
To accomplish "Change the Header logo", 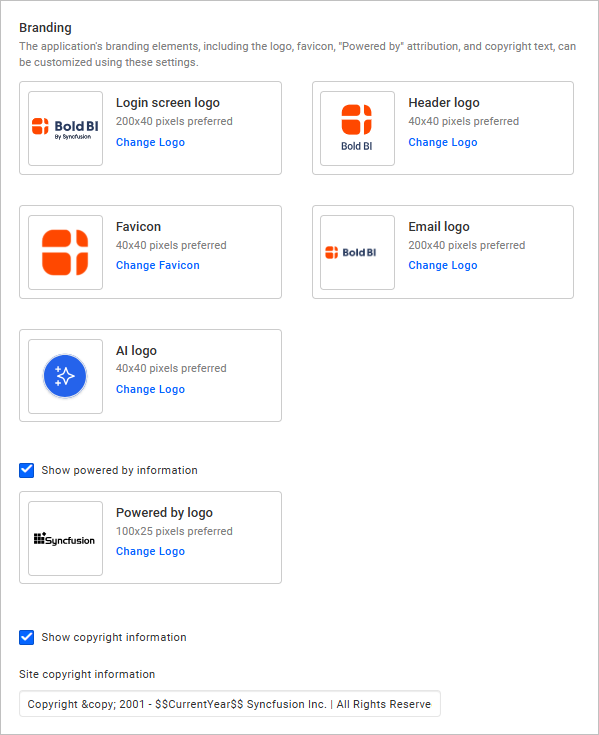I will click(443, 142).
